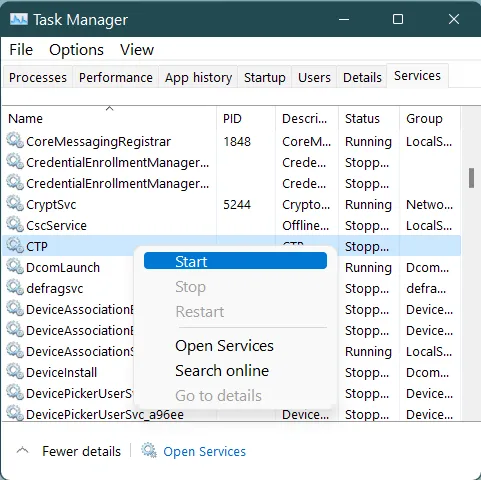This screenshot has width=481, height=480.
Task: Click the gear icon beside DeviceInstall
Action: pos(15,372)
